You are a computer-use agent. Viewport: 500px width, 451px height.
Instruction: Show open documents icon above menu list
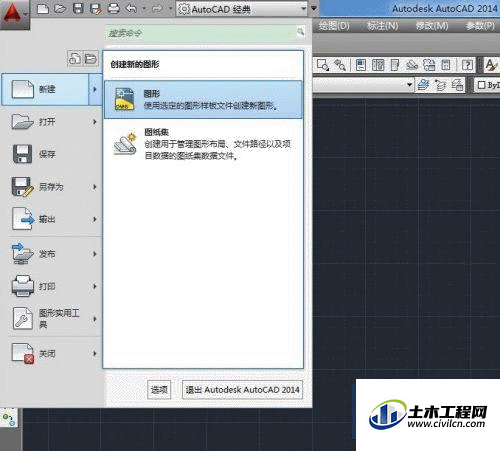point(90,58)
